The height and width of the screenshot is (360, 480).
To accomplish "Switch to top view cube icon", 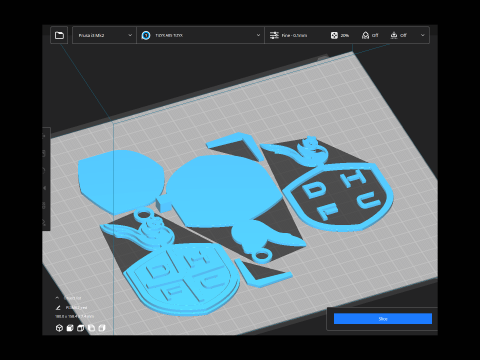I will pyautogui.click(x=81, y=328).
